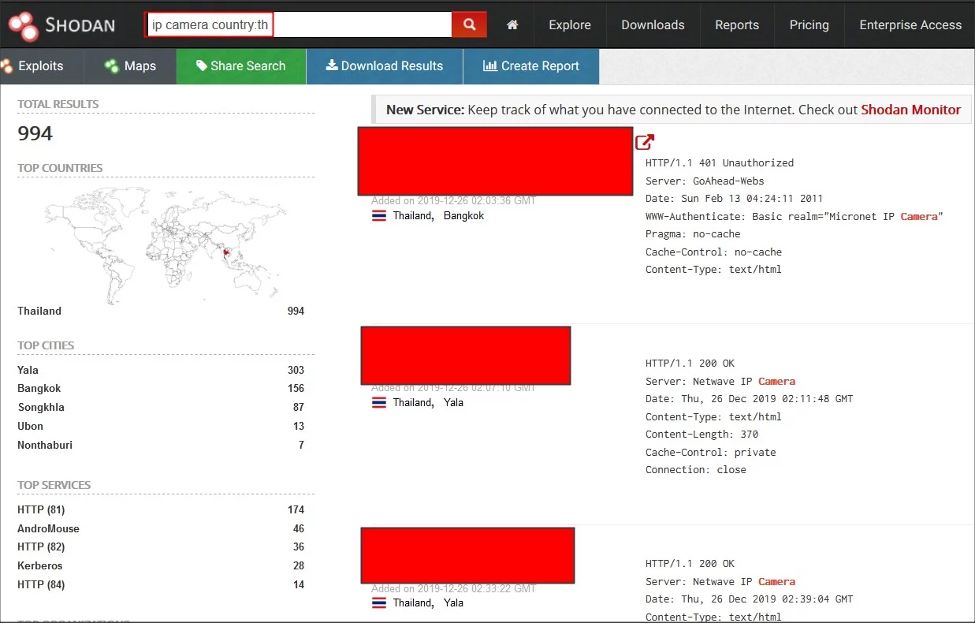Open external link icon for first result
Viewport: 977px width, 625px height.
pos(645,142)
